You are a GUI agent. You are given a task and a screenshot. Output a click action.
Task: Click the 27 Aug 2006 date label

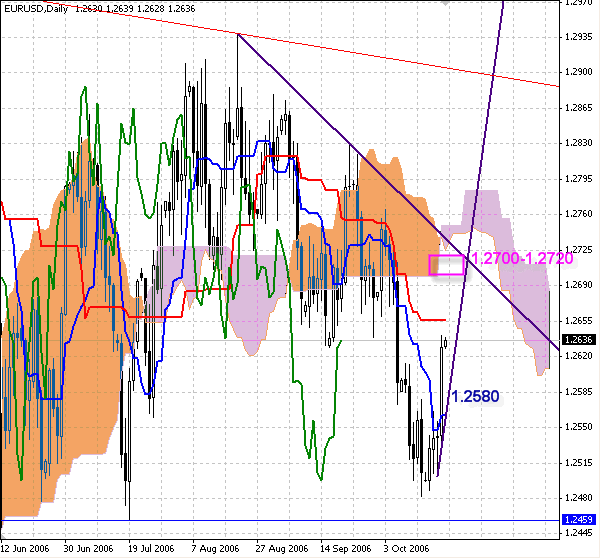click(x=282, y=549)
